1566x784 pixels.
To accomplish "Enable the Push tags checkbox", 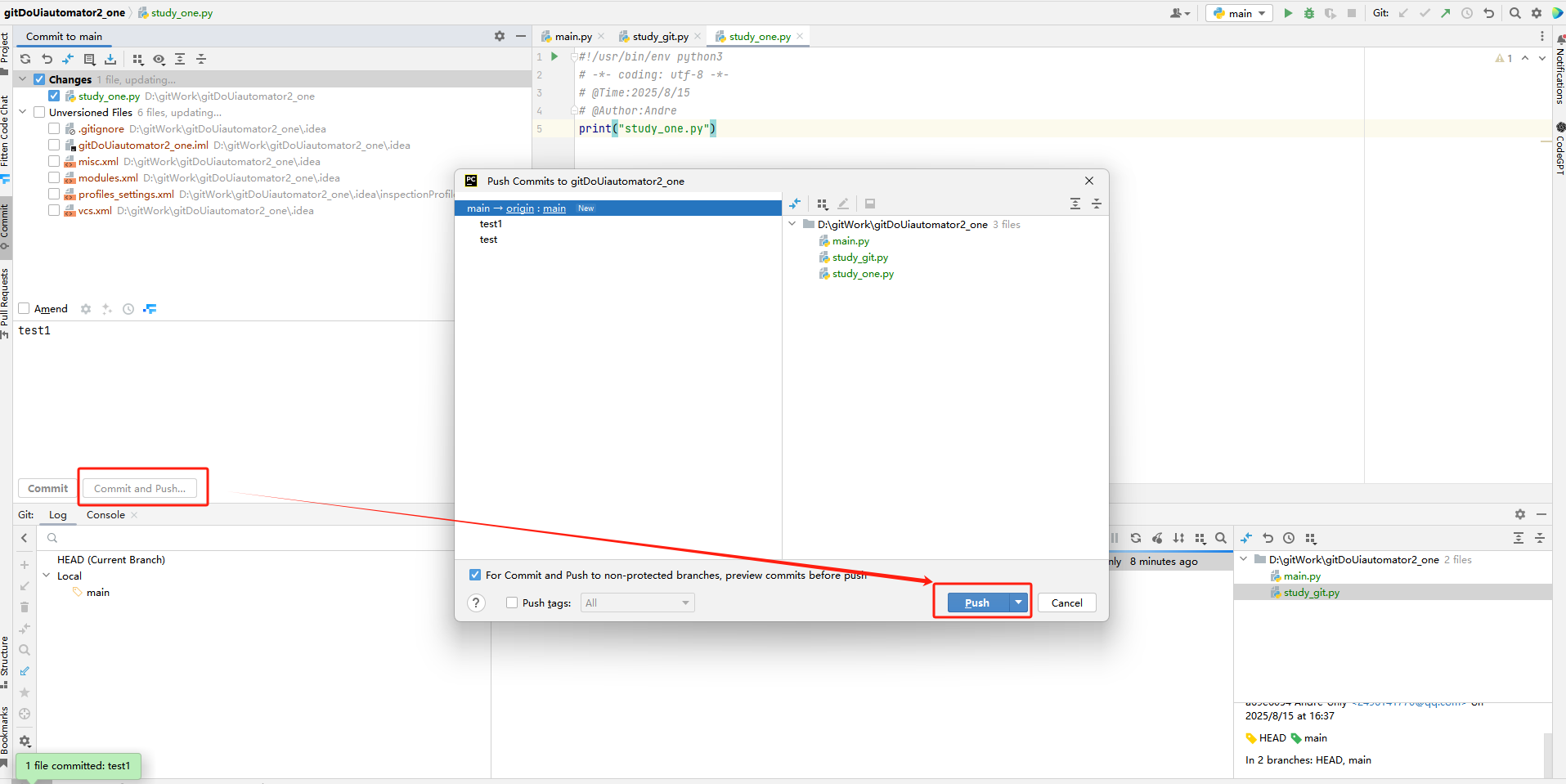I will point(512,603).
